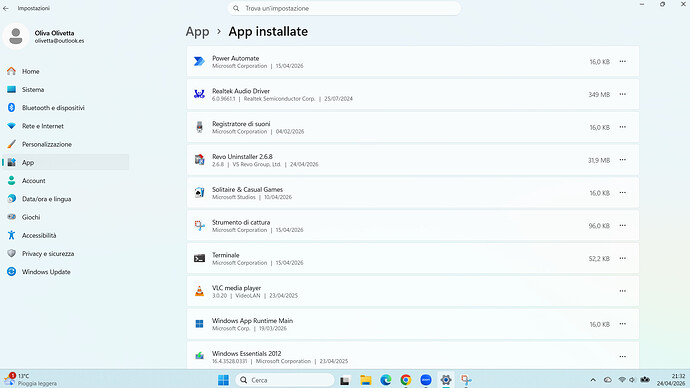
Task: Click the App breadcrumb link
Action: click(197, 32)
